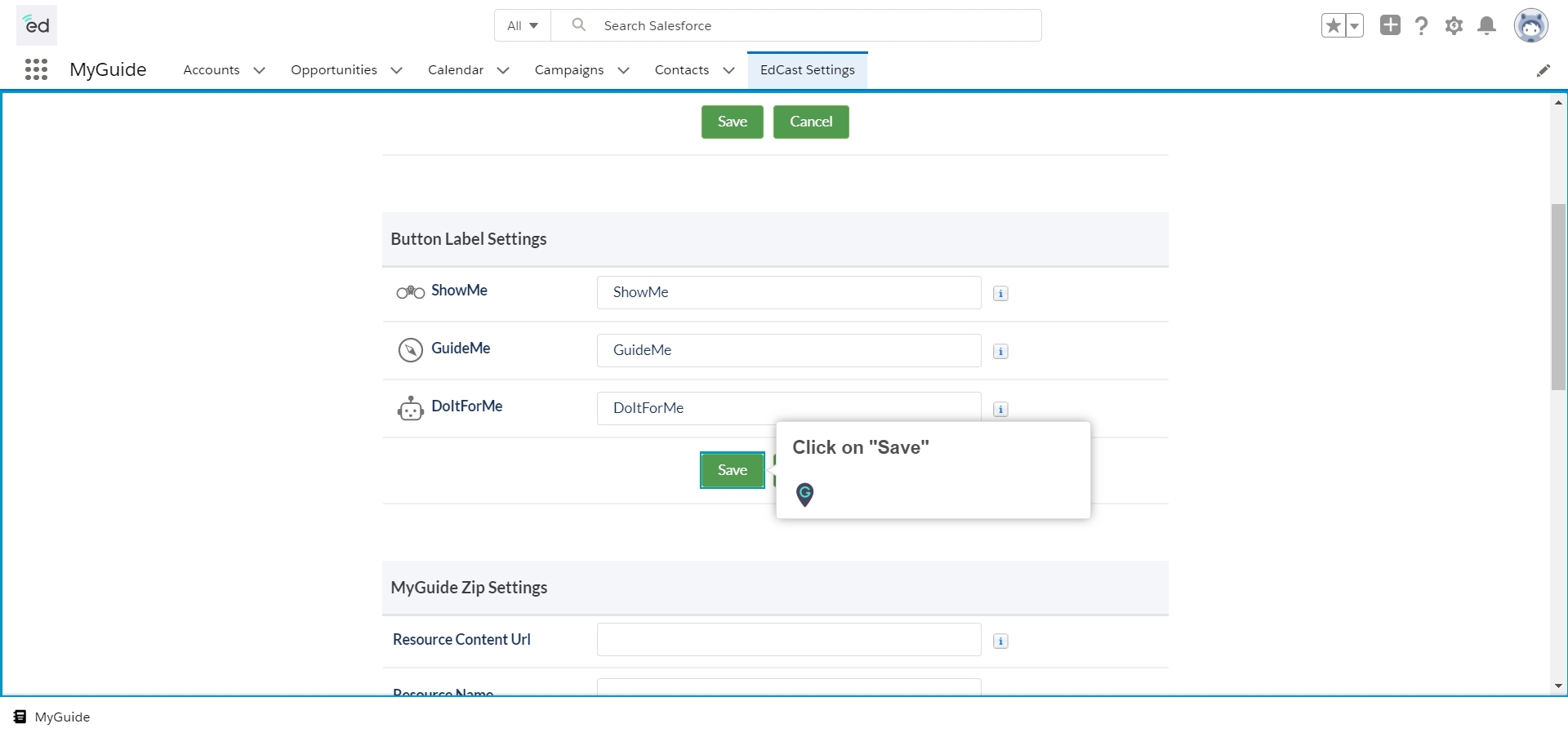Image resolution: width=1568 pixels, height=737 pixels.
Task: Open the Opportunities tab
Action: click(x=334, y=70)
